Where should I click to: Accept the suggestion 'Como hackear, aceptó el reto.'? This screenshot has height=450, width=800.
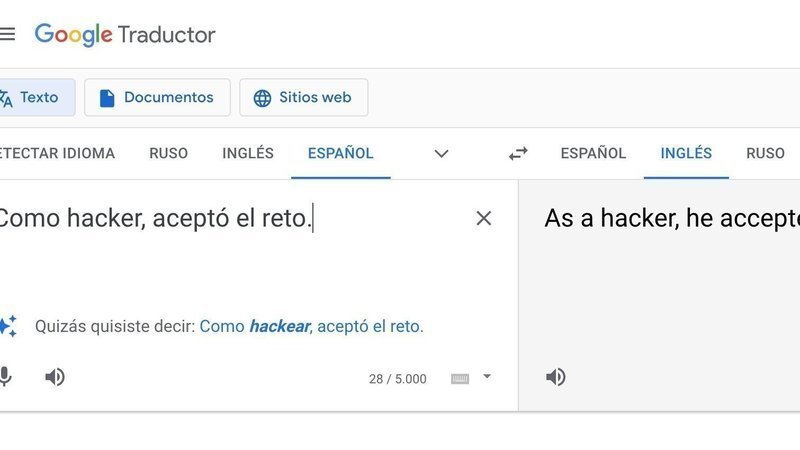(311, 326)
